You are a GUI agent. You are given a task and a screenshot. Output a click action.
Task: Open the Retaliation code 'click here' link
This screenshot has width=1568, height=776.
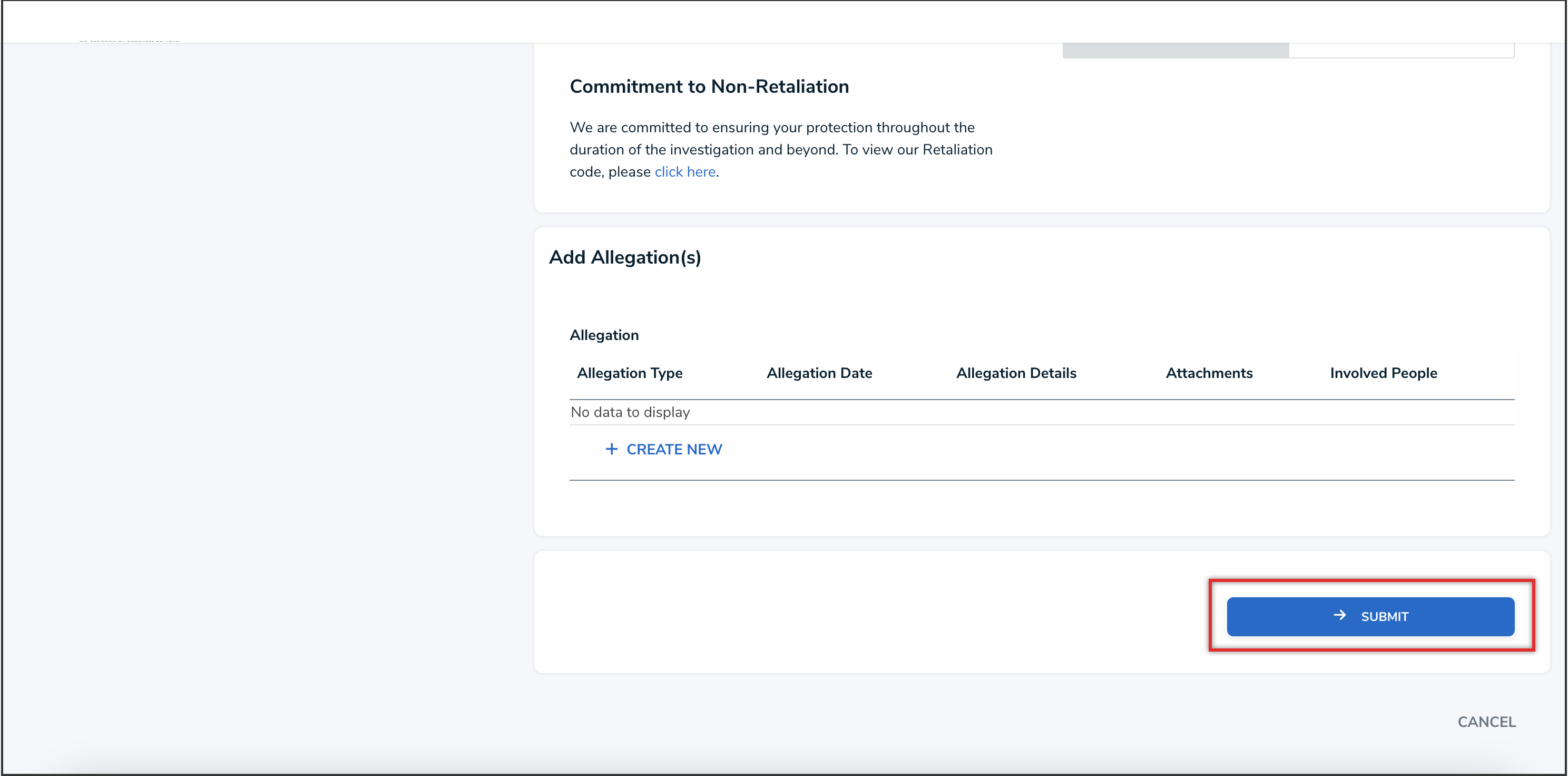point(685,172)
